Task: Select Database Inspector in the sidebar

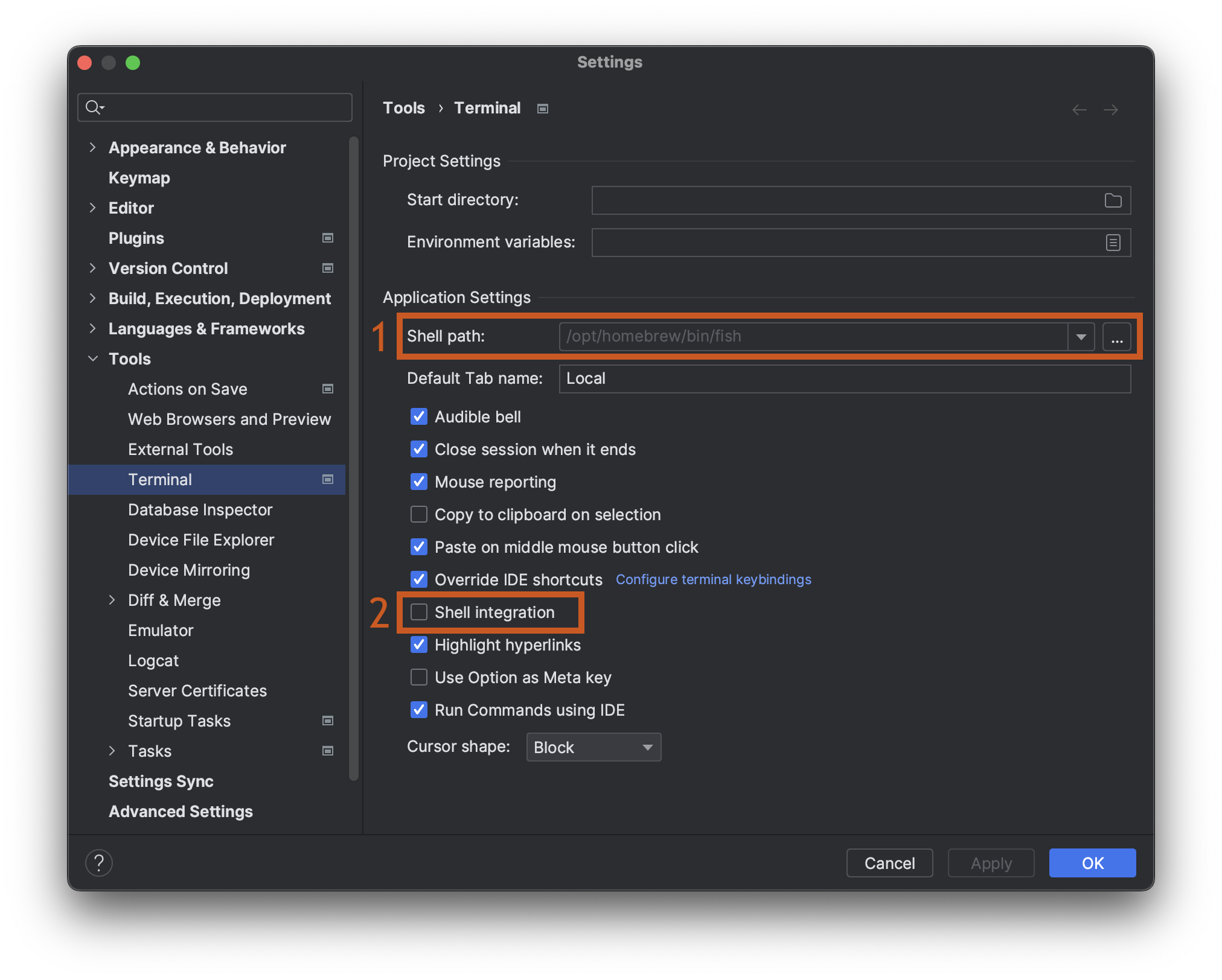Action: [x=200, y=509]
